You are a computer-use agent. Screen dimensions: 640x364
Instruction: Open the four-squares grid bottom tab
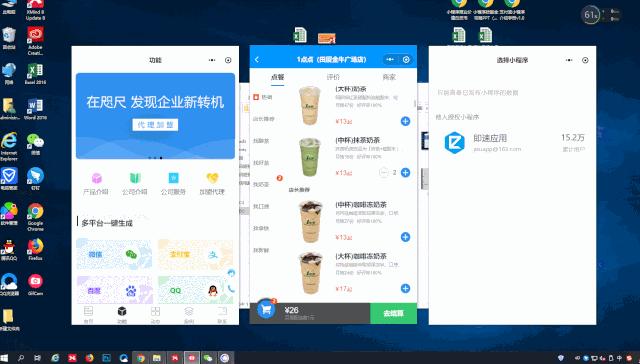[155, 315]
